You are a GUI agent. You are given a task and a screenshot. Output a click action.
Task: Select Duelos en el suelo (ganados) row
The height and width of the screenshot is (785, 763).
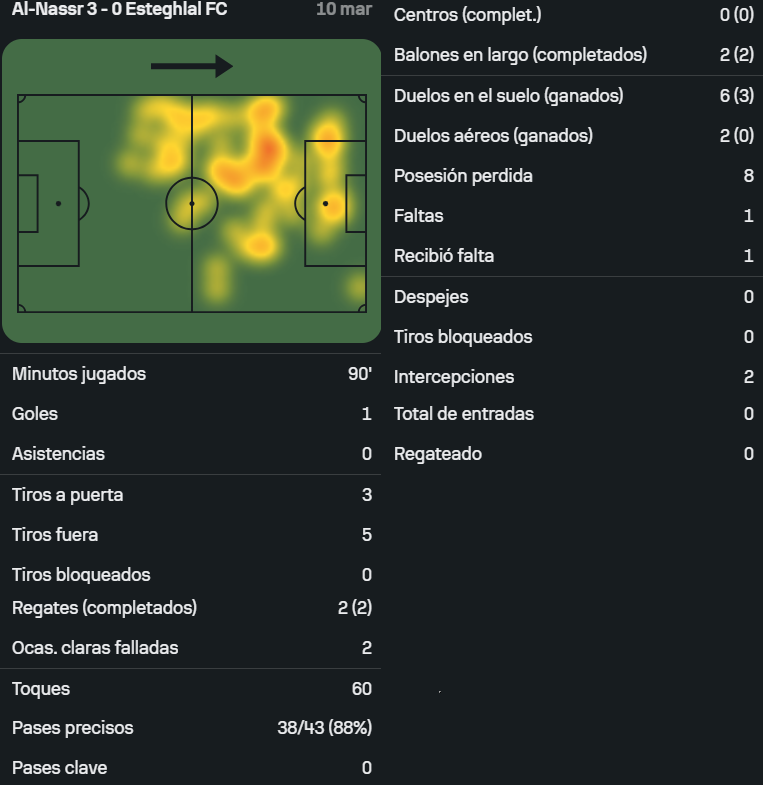click(x=573, y=96)
